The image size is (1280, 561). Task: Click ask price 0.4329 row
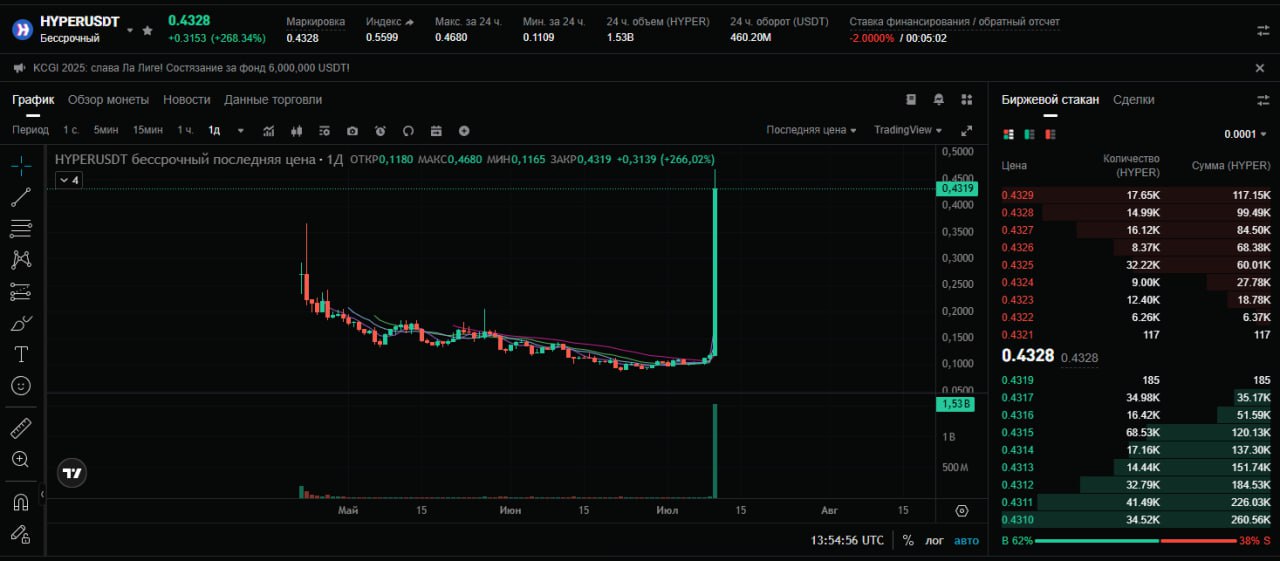pos(1135,195)
